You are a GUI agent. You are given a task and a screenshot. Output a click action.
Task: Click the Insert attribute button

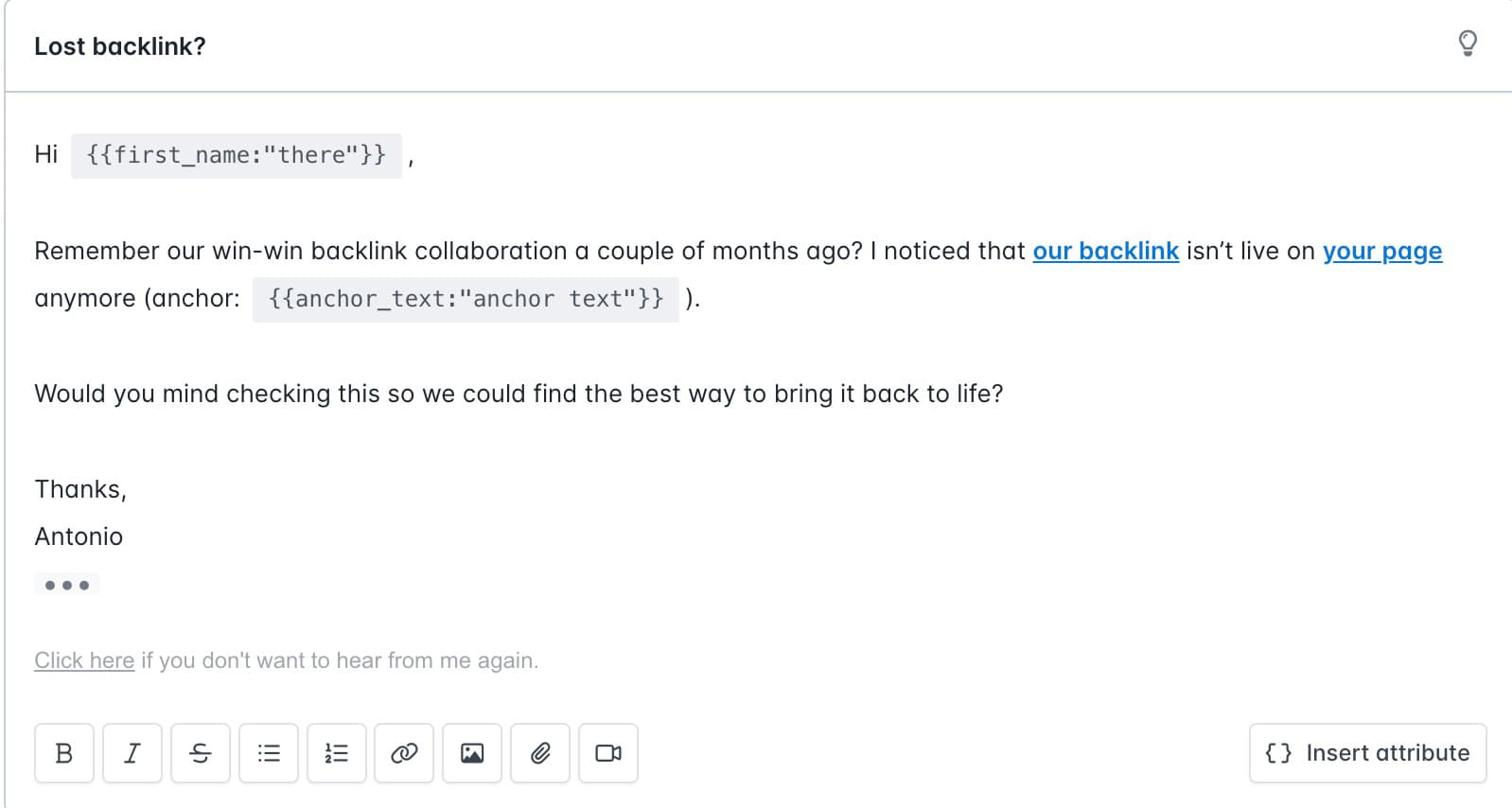(x=1367, y=753)
